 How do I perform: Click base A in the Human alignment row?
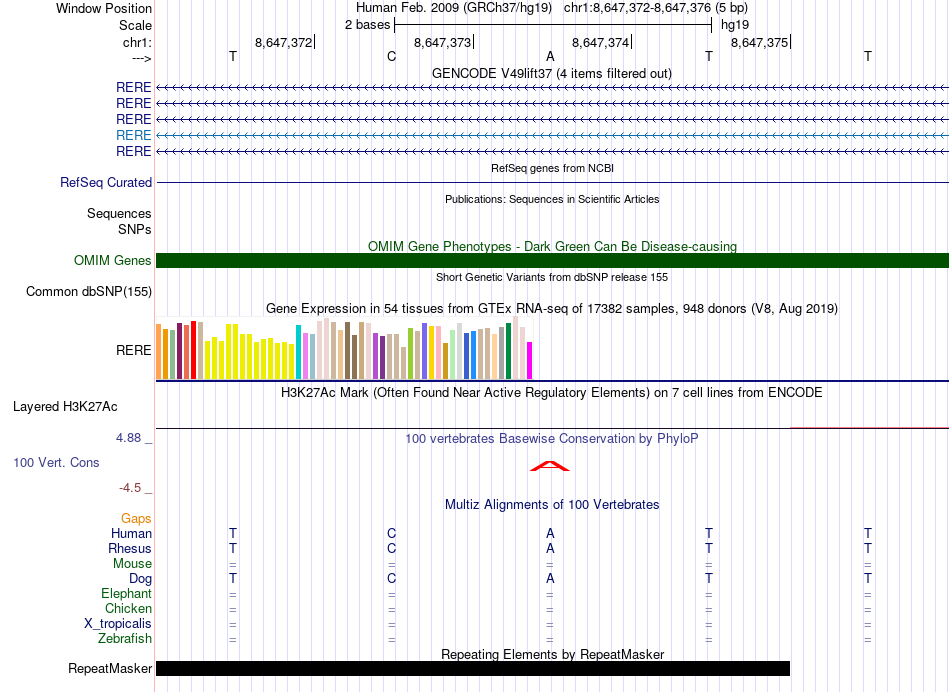pyautogui.click(x=550, y=533)
